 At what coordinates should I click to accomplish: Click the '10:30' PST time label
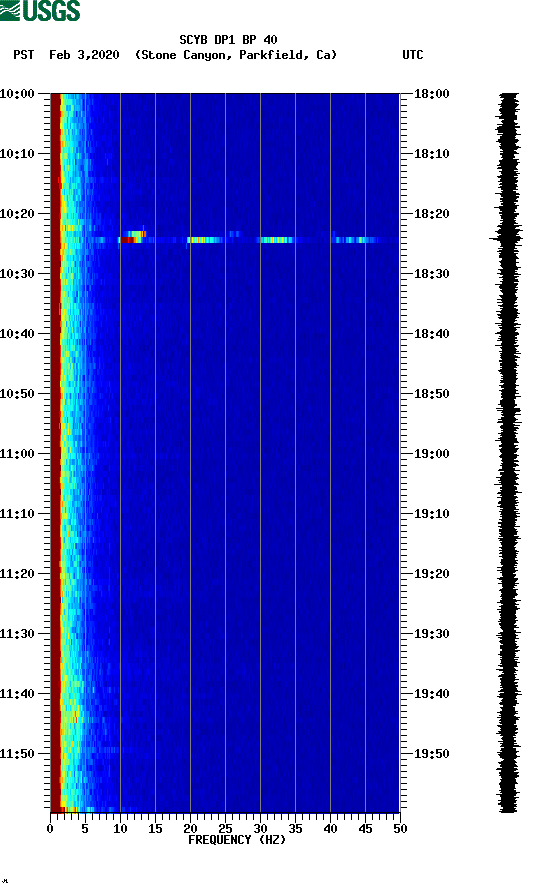17,274
